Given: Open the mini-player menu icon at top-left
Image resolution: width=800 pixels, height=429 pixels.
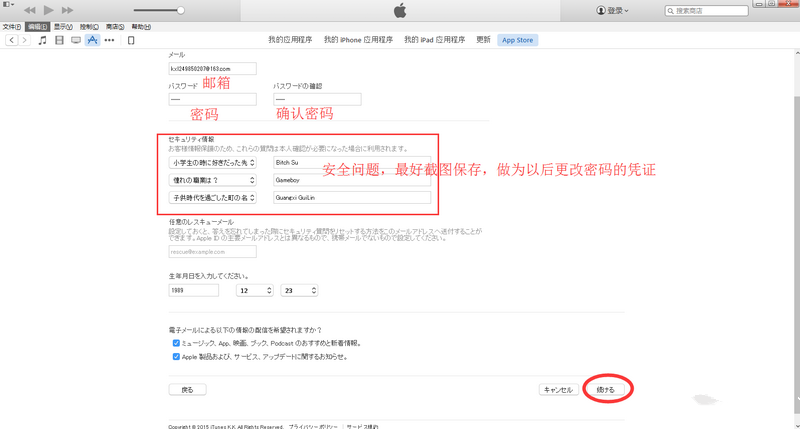Looking at the screenshot, I should (x=9, y=5).
